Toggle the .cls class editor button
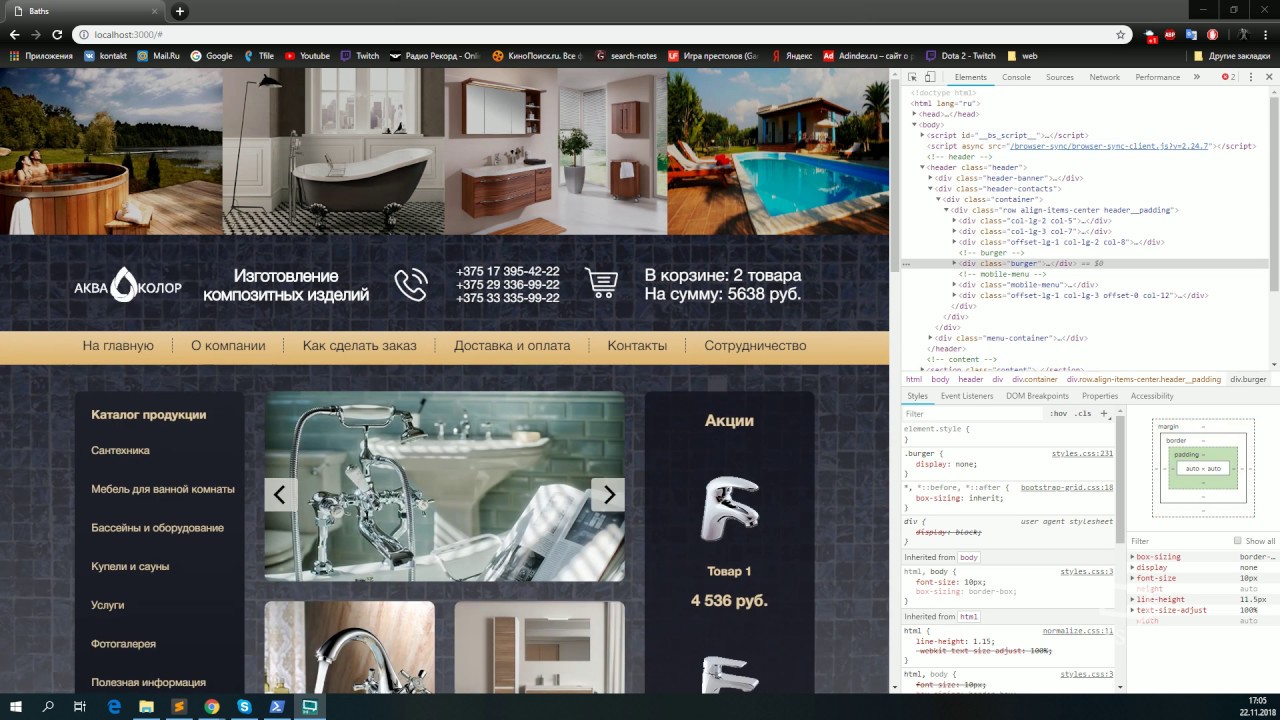 pos(1083,413)
